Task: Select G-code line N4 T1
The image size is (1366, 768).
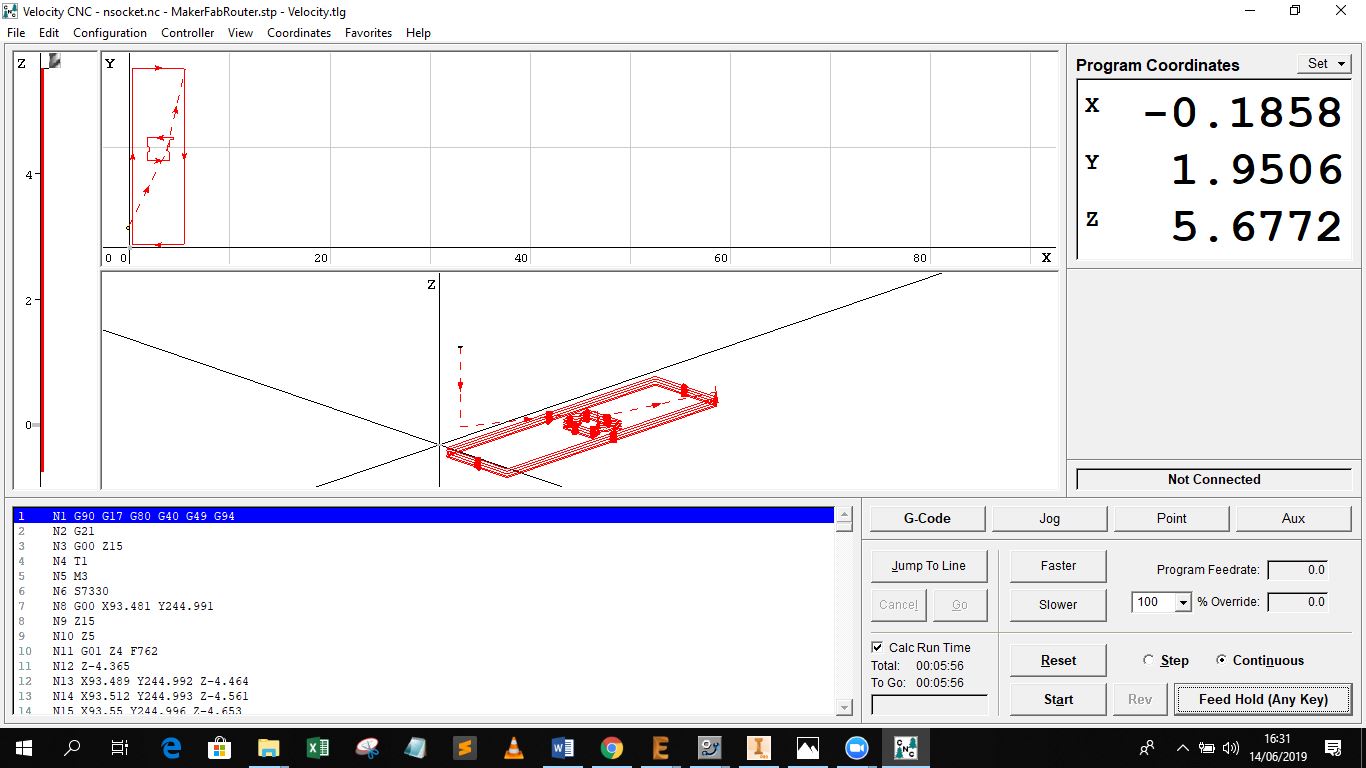Action: tap(424, 561)
